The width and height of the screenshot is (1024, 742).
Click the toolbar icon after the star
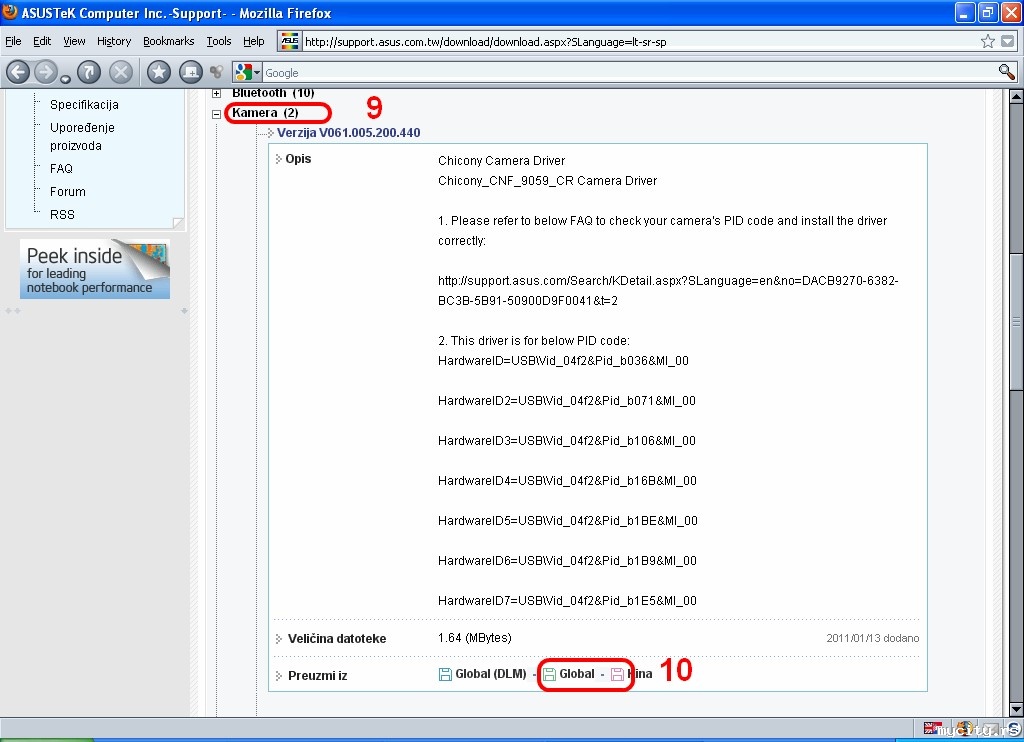(x=191, y=72)
